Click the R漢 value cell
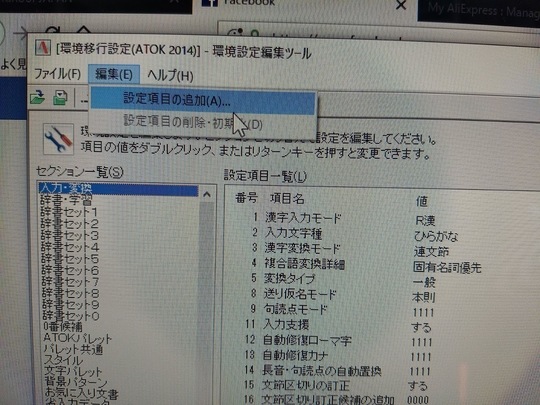 tap(425, 221)
